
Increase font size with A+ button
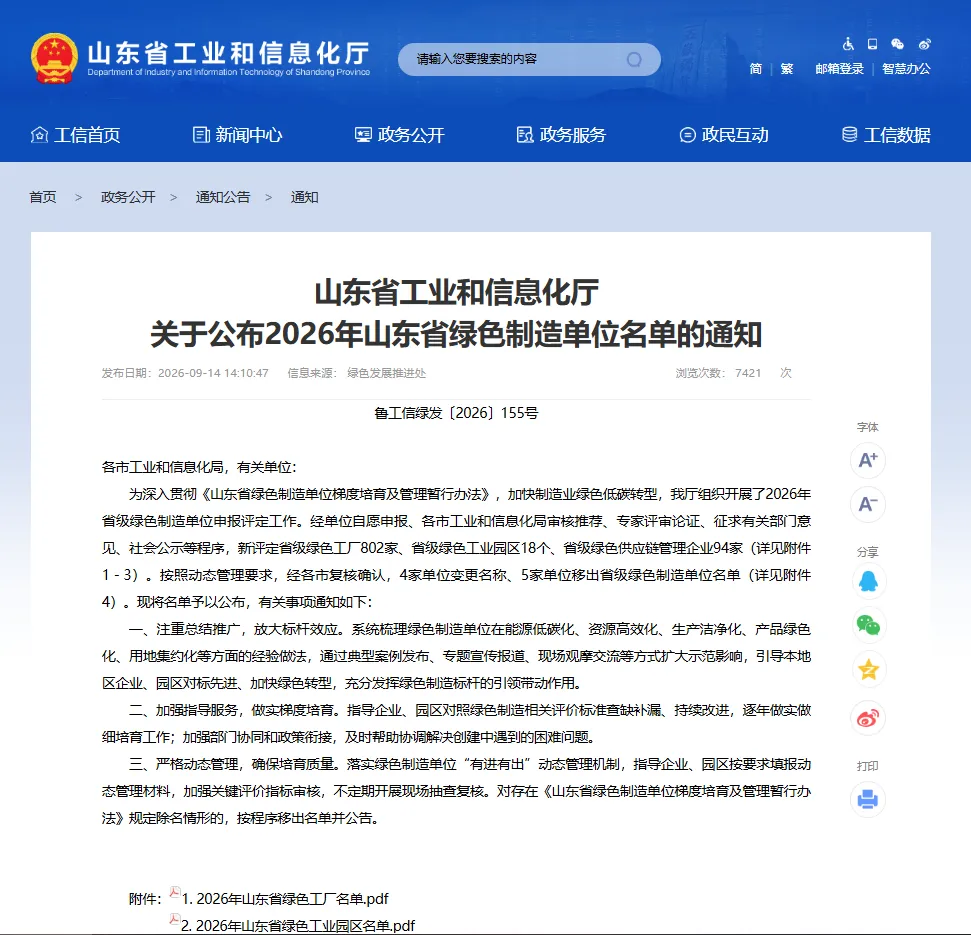pos(868,460)
